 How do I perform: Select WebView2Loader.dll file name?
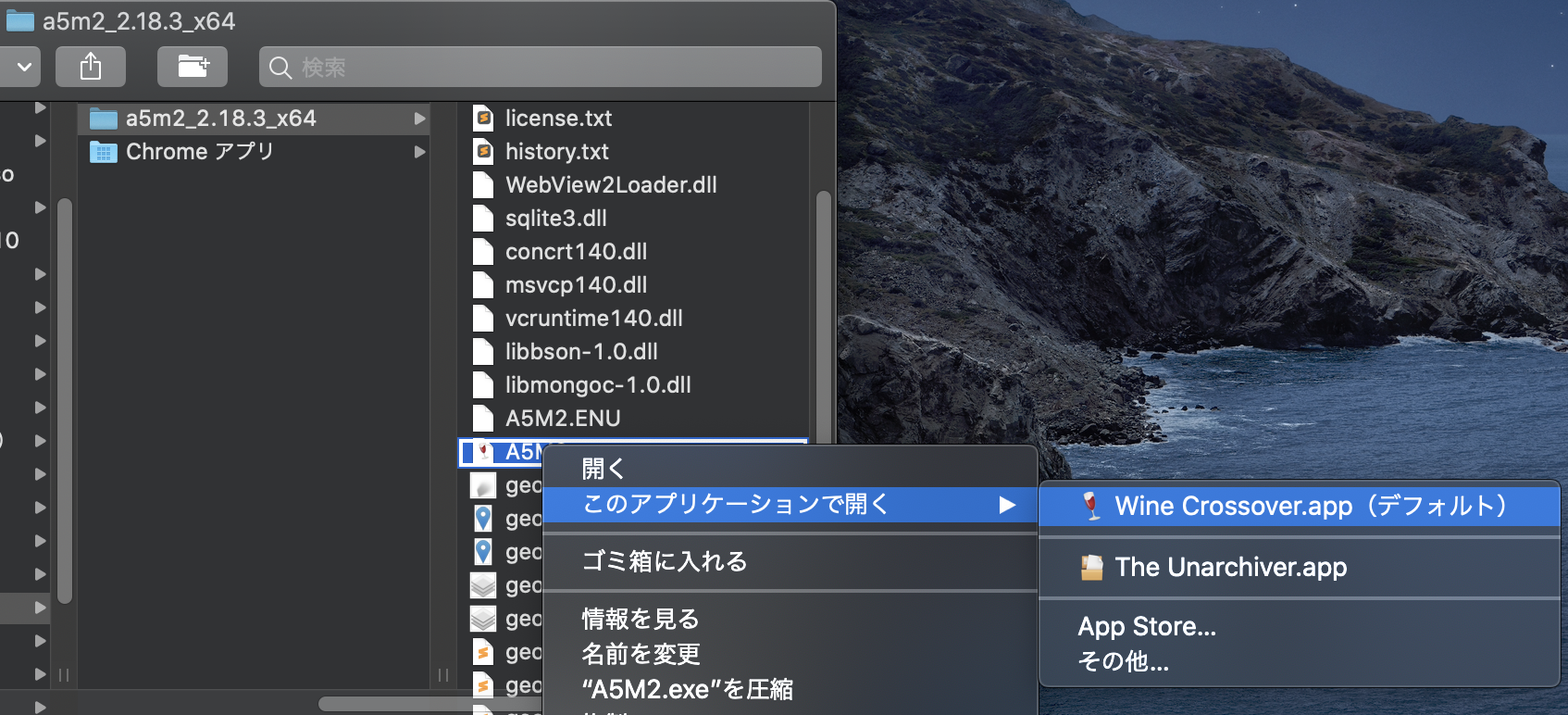pos(611,185)
